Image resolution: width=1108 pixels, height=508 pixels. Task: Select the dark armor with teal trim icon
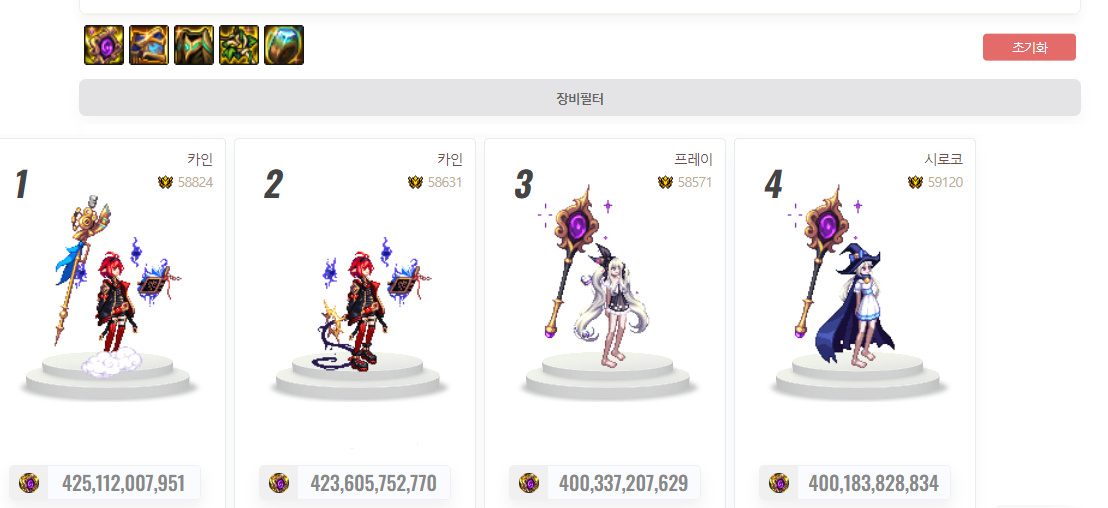[194, 45]
